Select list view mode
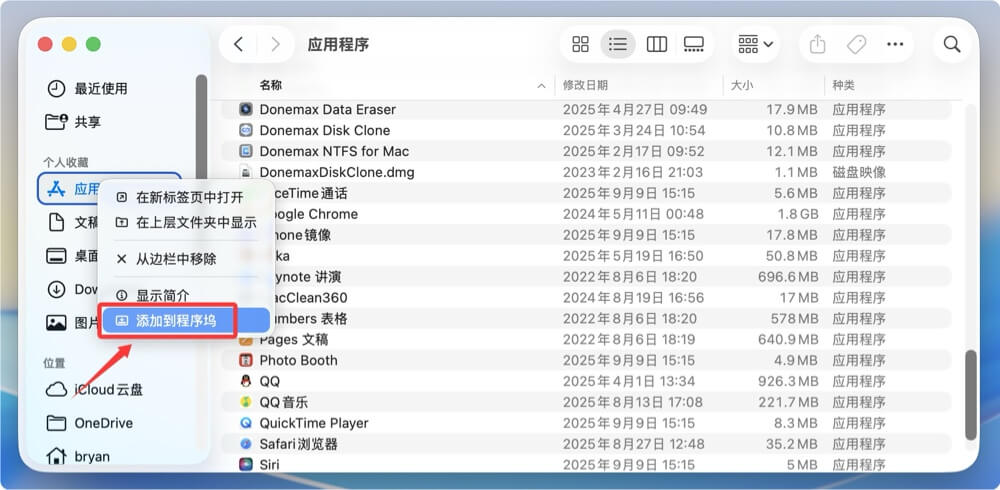 [618, 44]
